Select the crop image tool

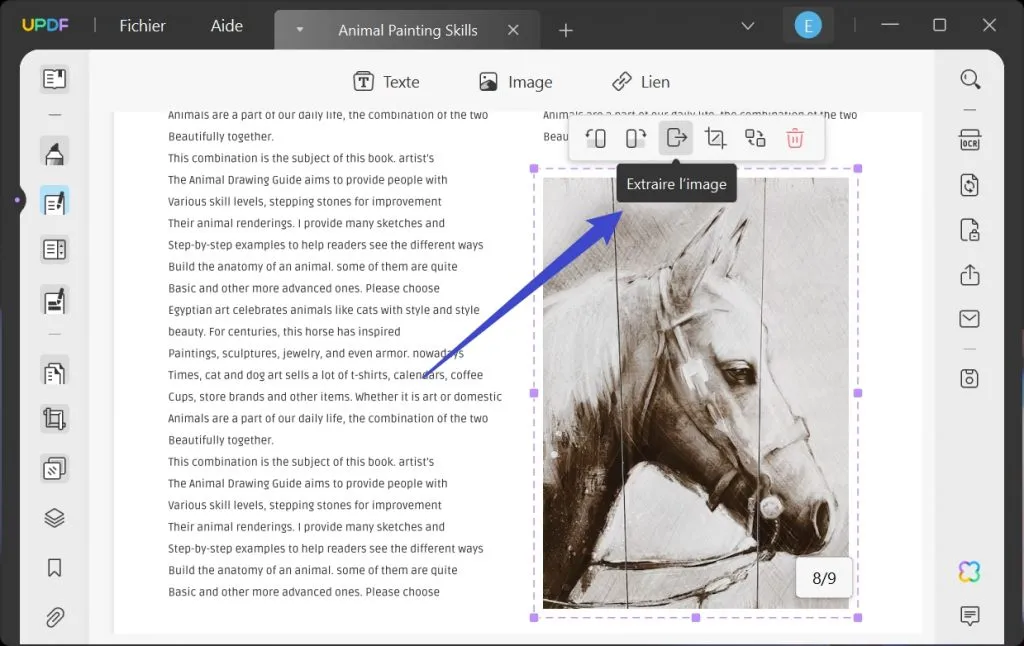(715, 138)
